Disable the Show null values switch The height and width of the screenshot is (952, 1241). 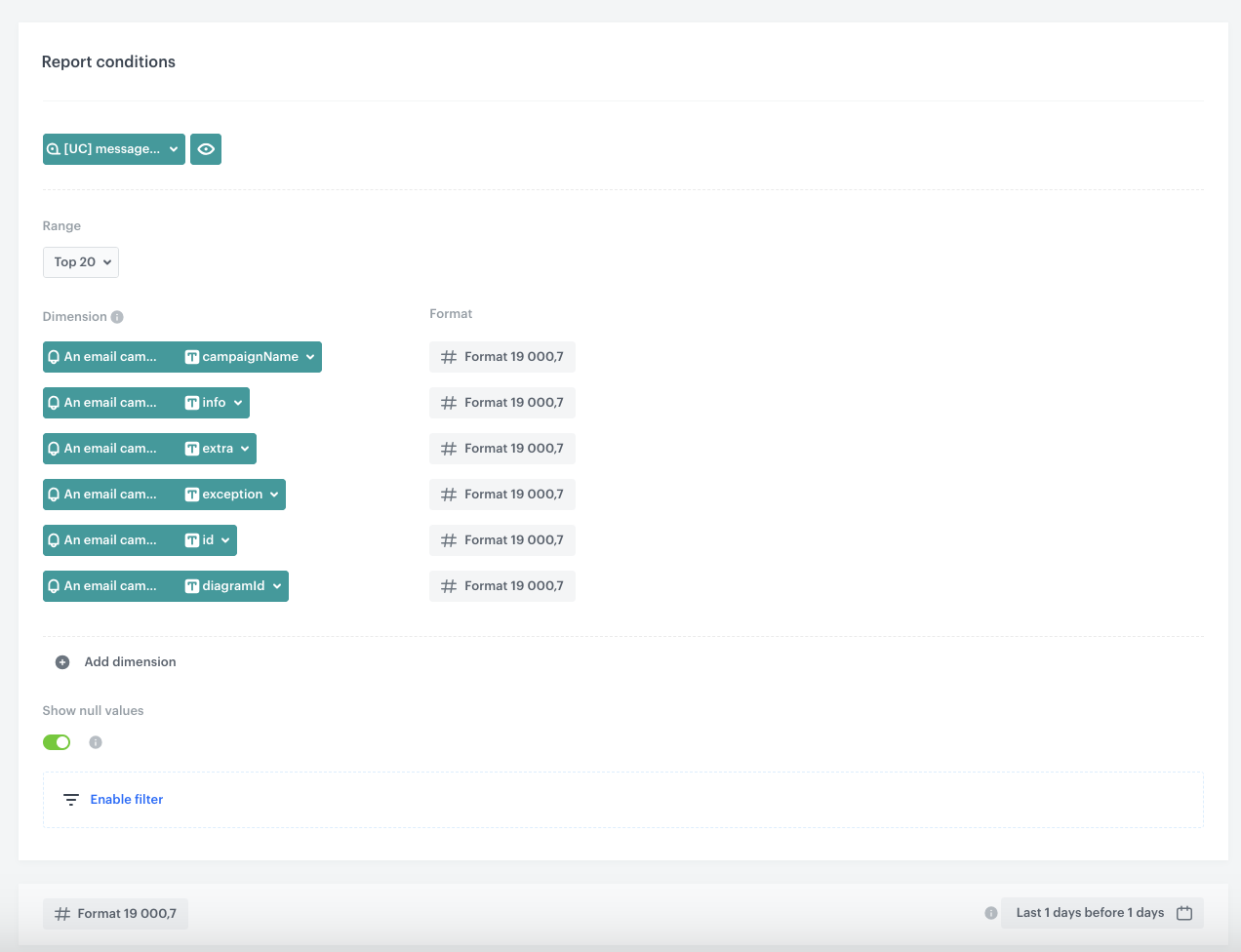coord(56,742)
